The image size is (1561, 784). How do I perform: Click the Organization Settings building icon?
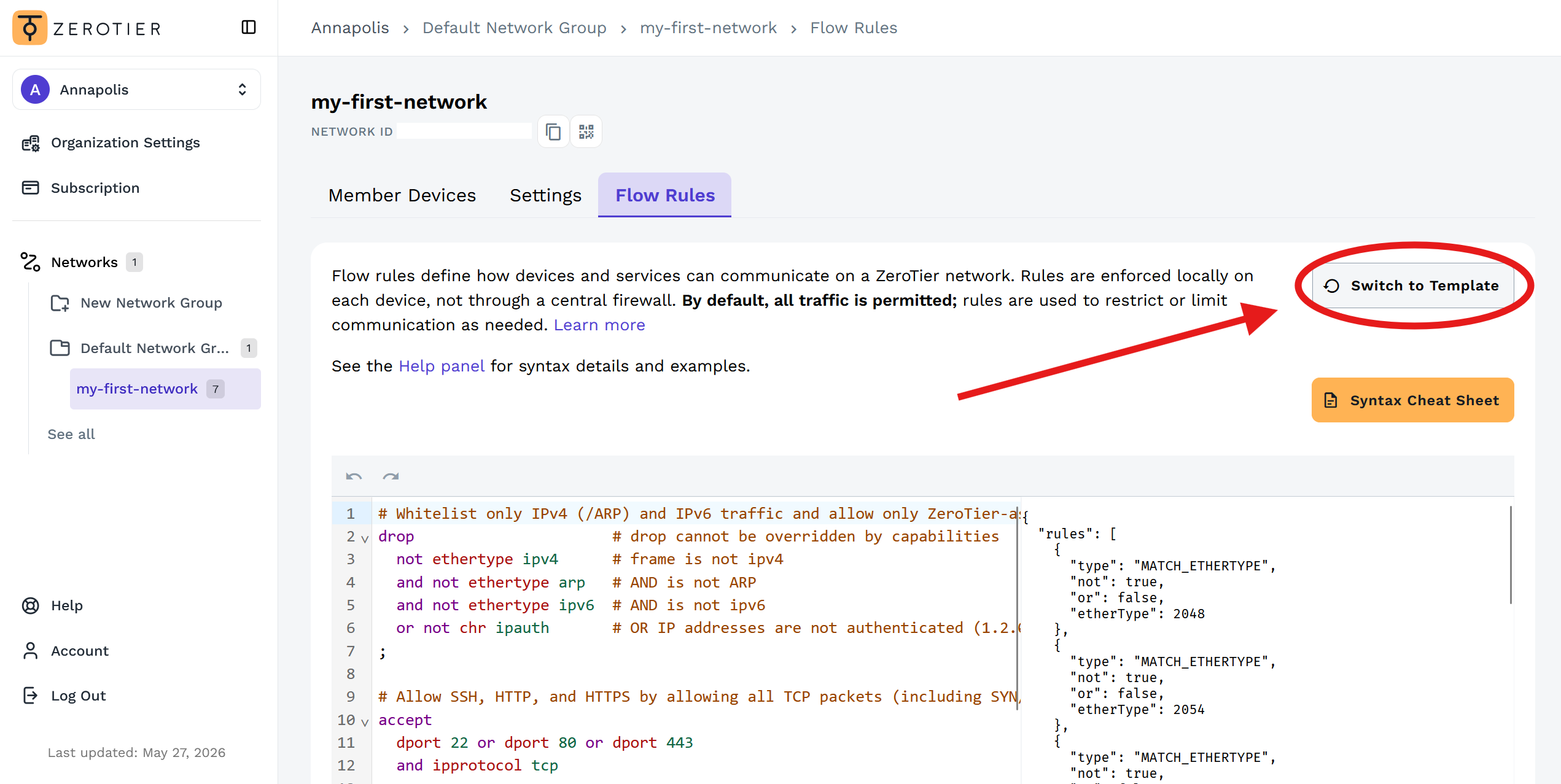point(30,143)
